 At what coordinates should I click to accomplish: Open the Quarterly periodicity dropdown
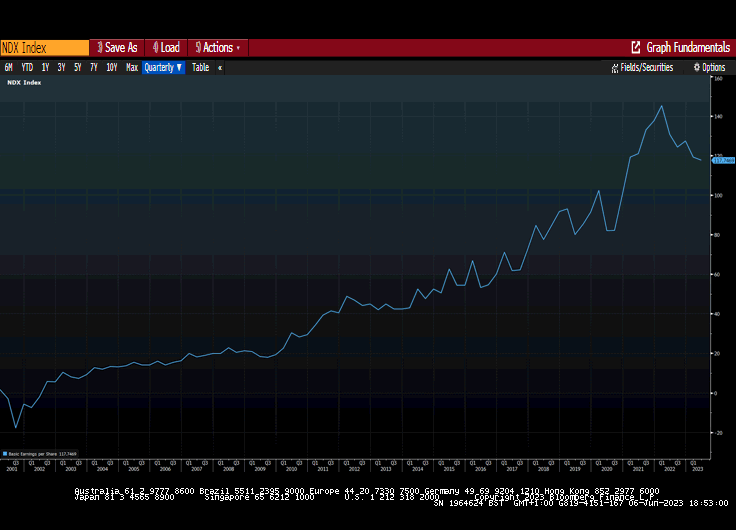tap(163, 68)
